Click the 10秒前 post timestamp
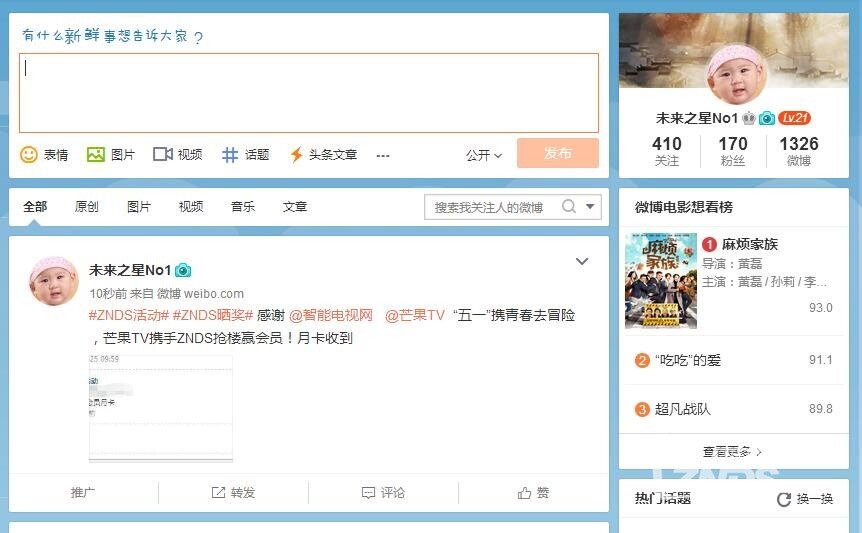Viewport: 862px width, 533px height. (x=108, y=293)
